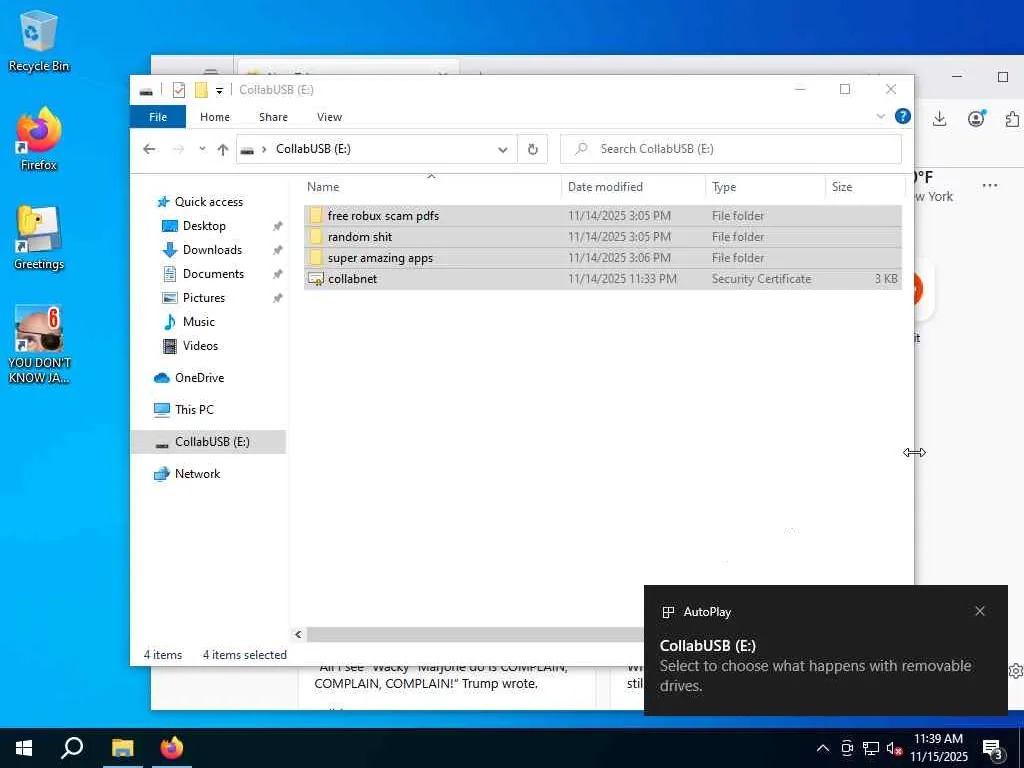
Task: Open Firefox extensions puzzle icon
Action: pos(1013,119)
